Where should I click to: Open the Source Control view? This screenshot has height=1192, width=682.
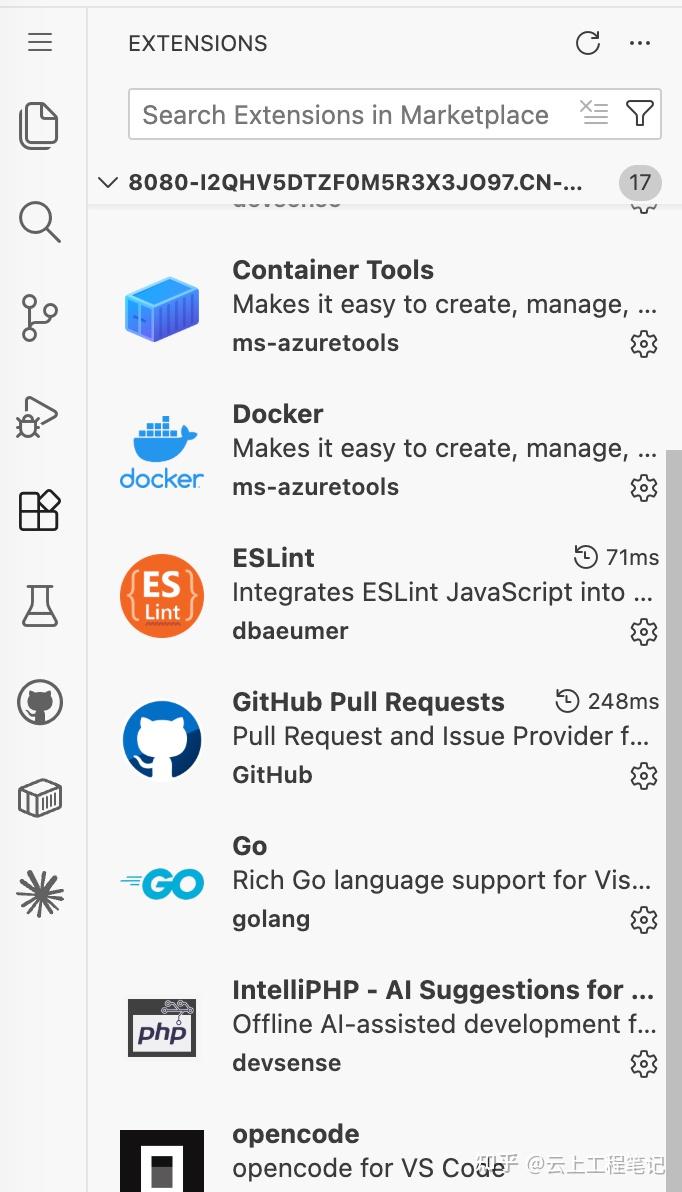[x=39, y=318]
